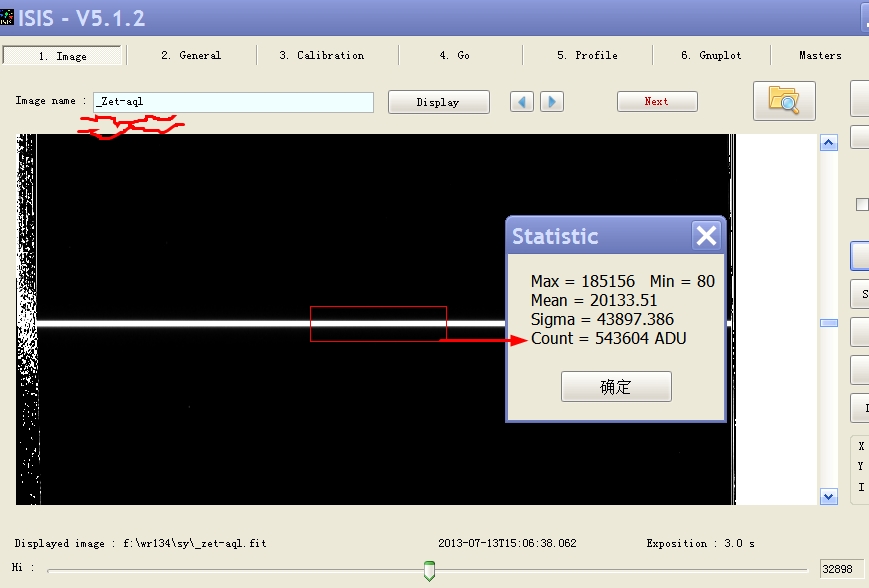
Task: Go to the 4. Go tab
Action: [x=454, y=56]
